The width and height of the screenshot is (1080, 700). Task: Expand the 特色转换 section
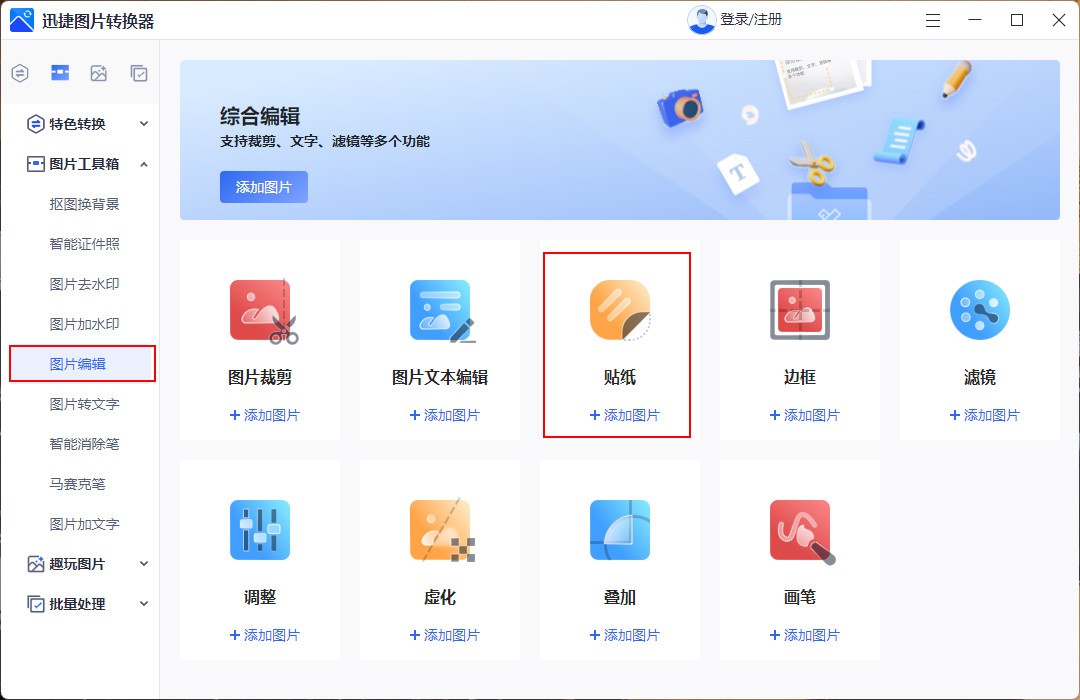point(80,124)
